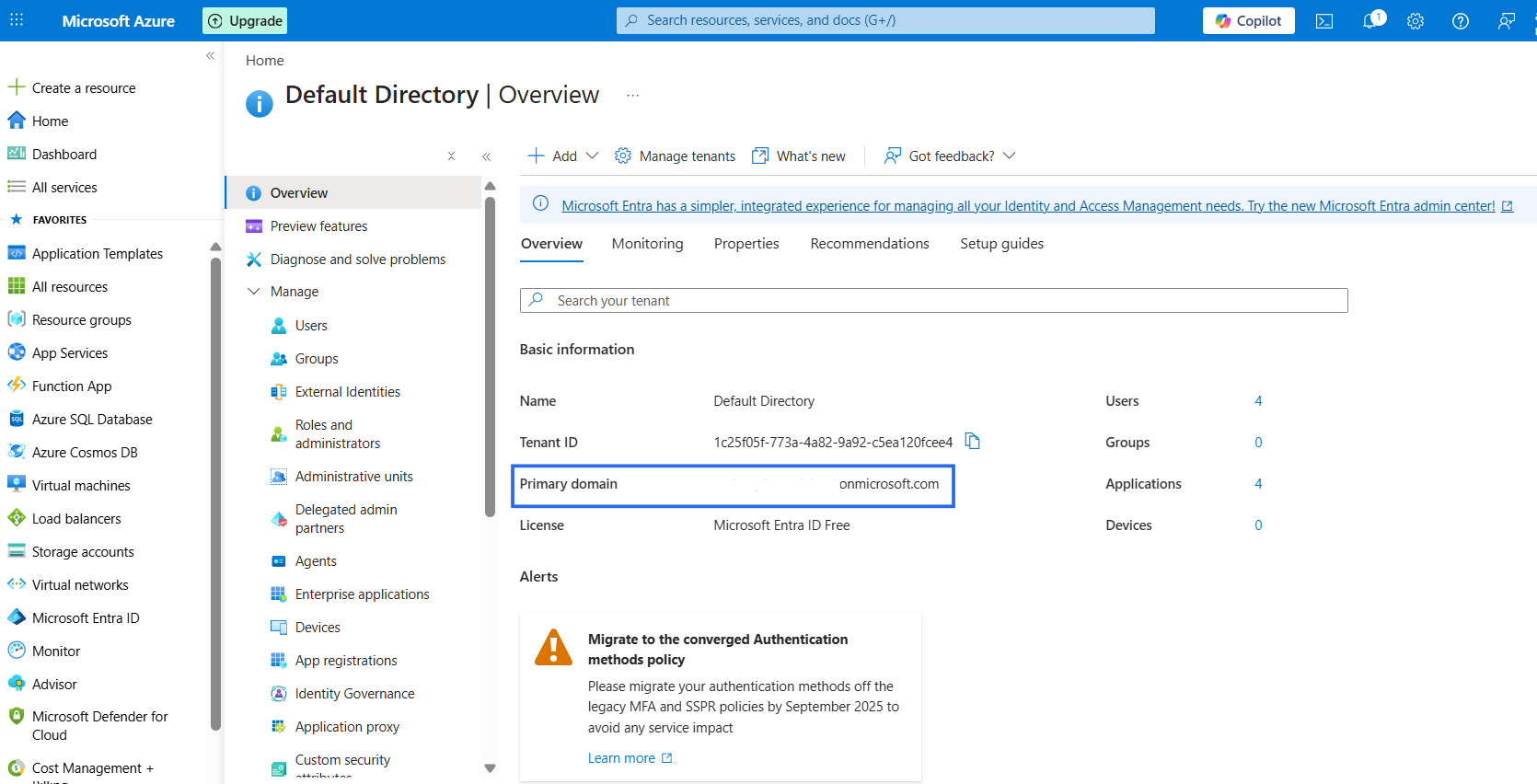This screenshot has width=1537, height=784.
Task: Open the Add dropdown
Action: coord(563,156)
